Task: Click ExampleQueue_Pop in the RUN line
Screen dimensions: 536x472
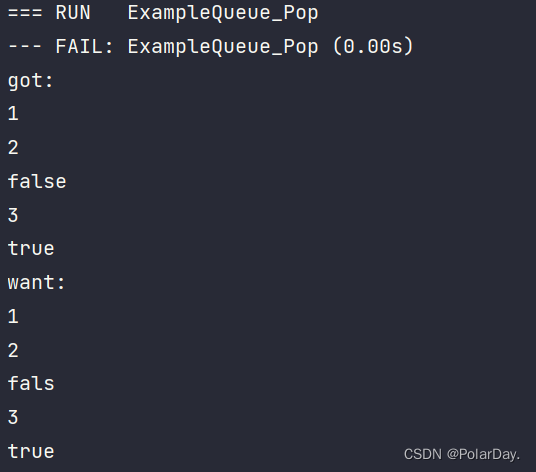Action: (223, 14)
